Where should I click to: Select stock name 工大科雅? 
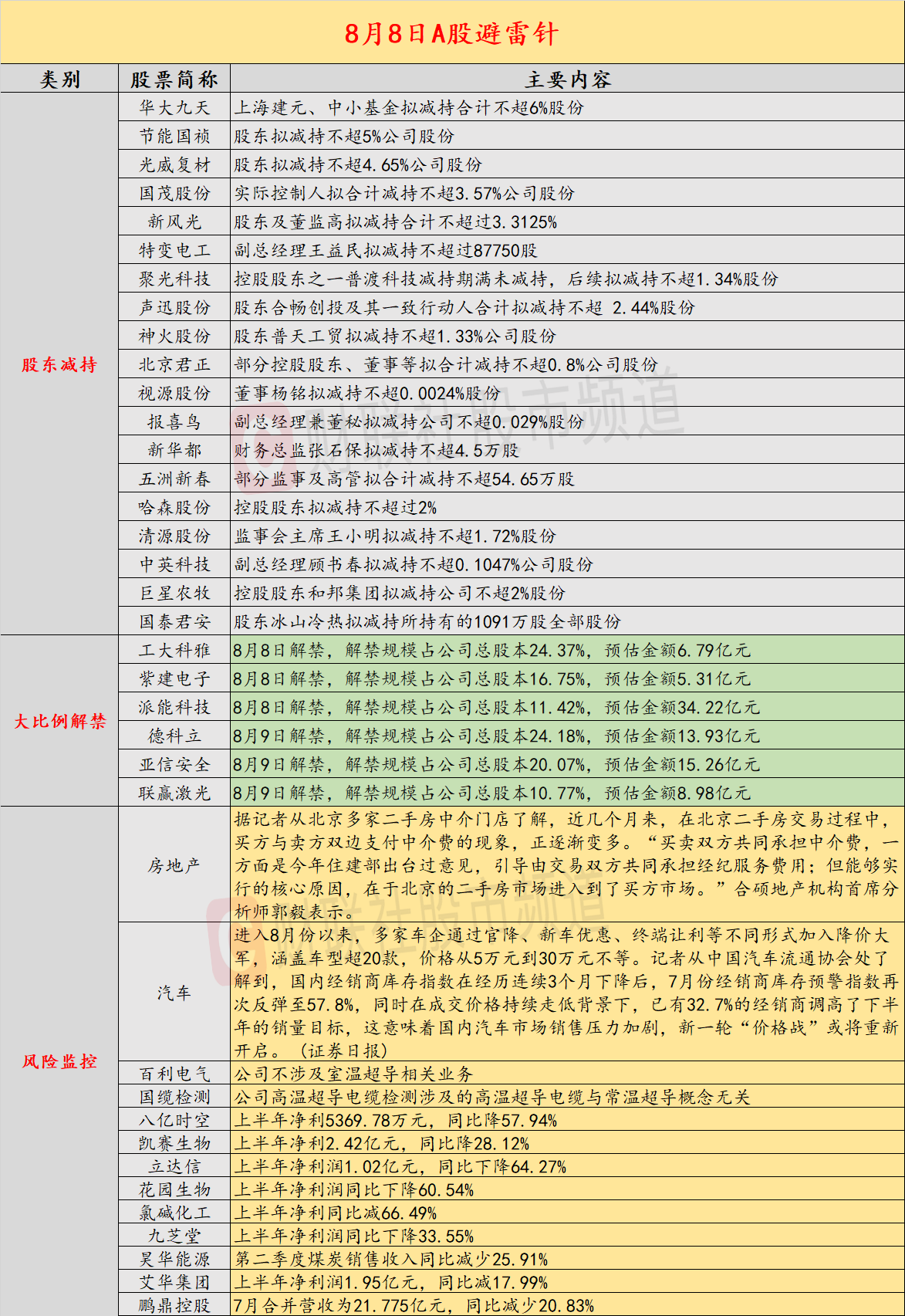coord(174,650)
